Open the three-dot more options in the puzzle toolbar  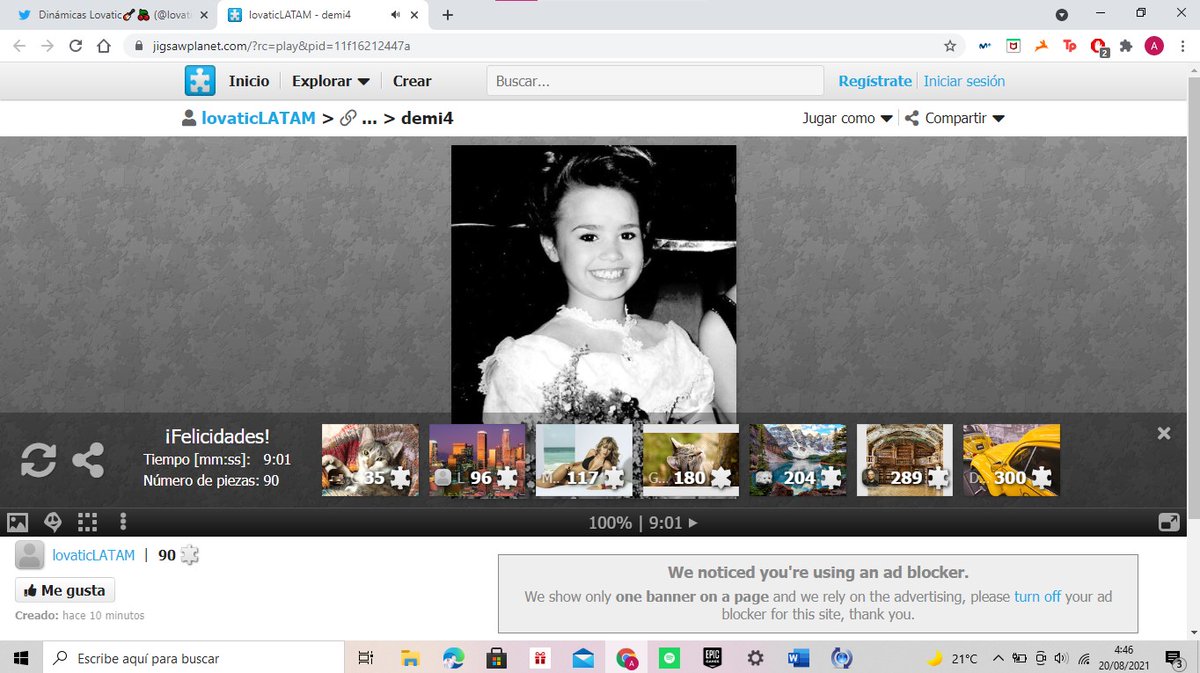(123, 522)
